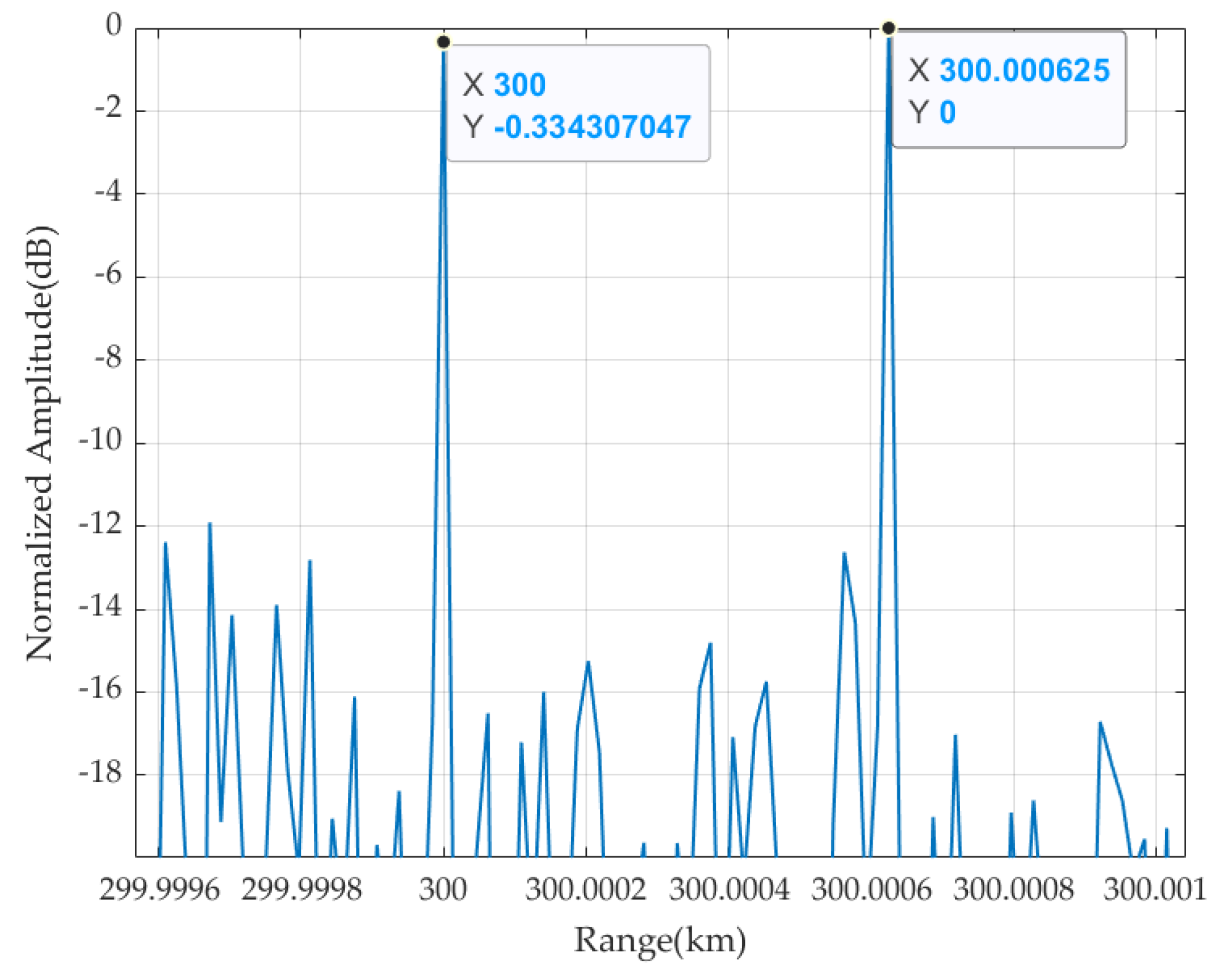Select the data tip marker at X 300

point(442,42)
